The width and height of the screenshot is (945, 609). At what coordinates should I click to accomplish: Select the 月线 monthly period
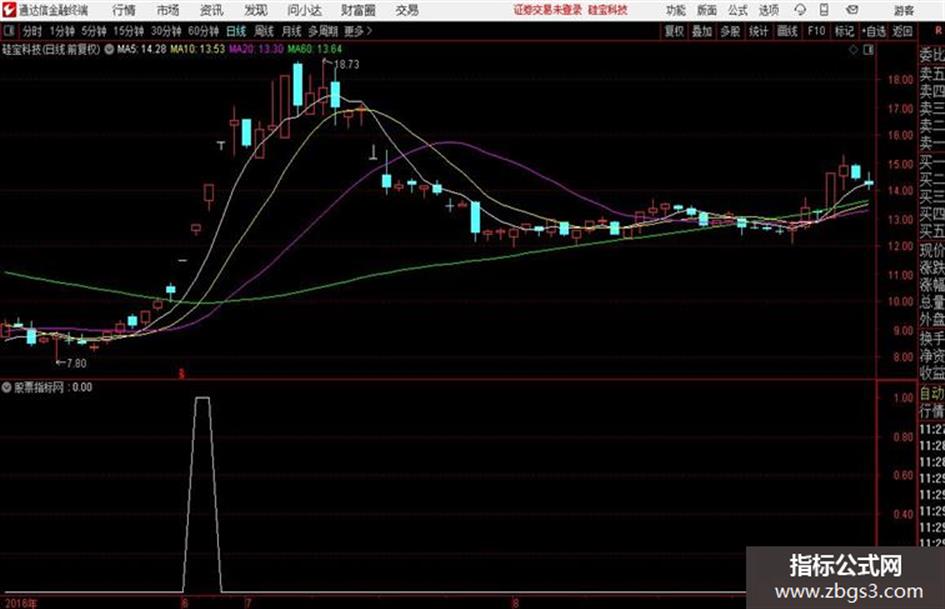coord(292,31)
